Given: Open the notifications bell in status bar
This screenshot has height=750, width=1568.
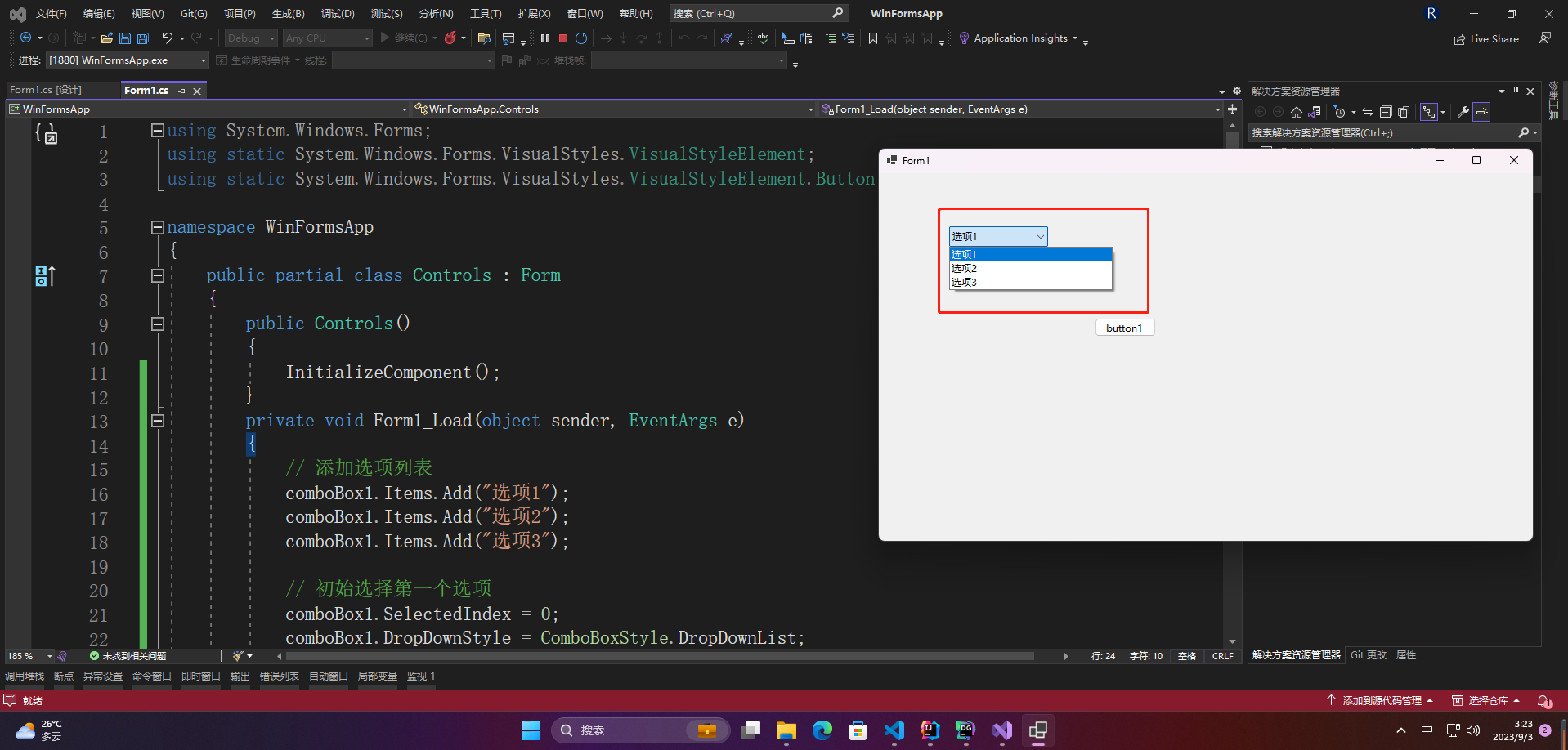Looking at the screenshot, I should coord(1544,701).
